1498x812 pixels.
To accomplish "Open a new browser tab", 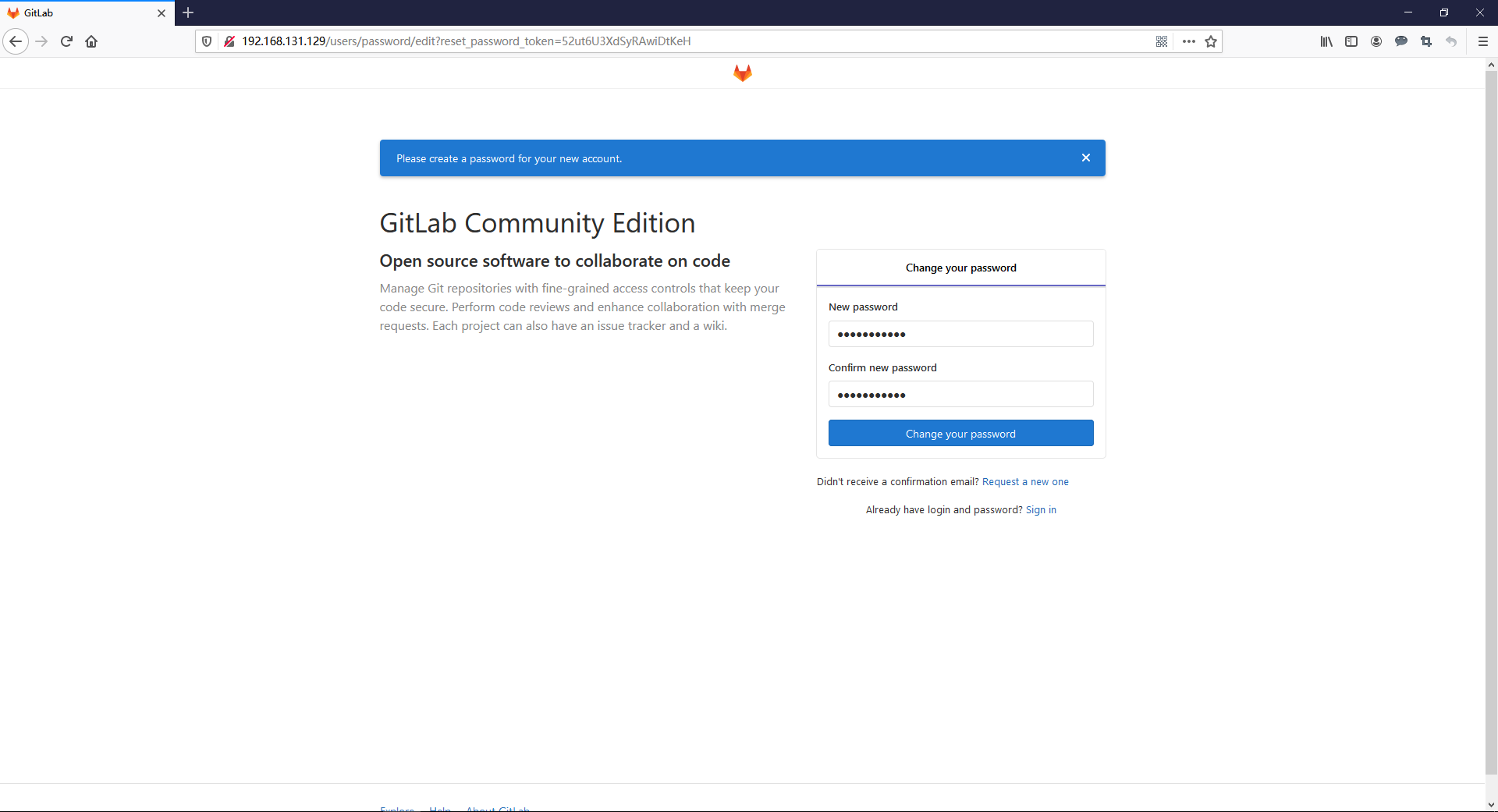I will pyautogui.click(x=188, y=12).
